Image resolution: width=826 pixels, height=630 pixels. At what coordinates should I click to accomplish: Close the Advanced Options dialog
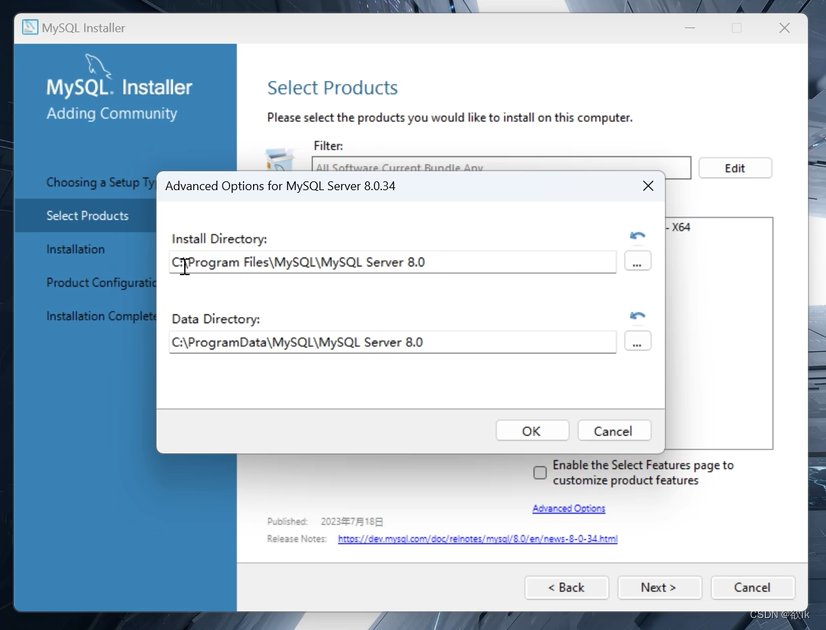click(x=648, y=186)
